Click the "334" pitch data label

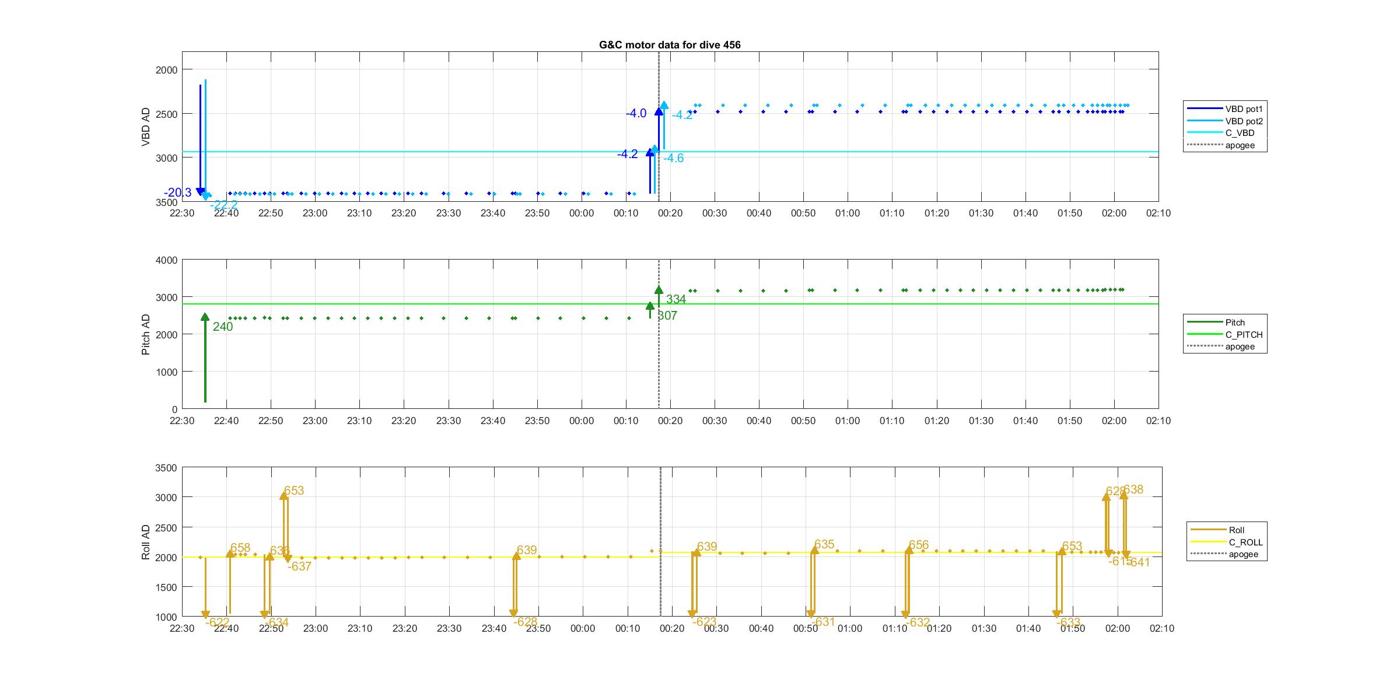click(x=676, y=300)
